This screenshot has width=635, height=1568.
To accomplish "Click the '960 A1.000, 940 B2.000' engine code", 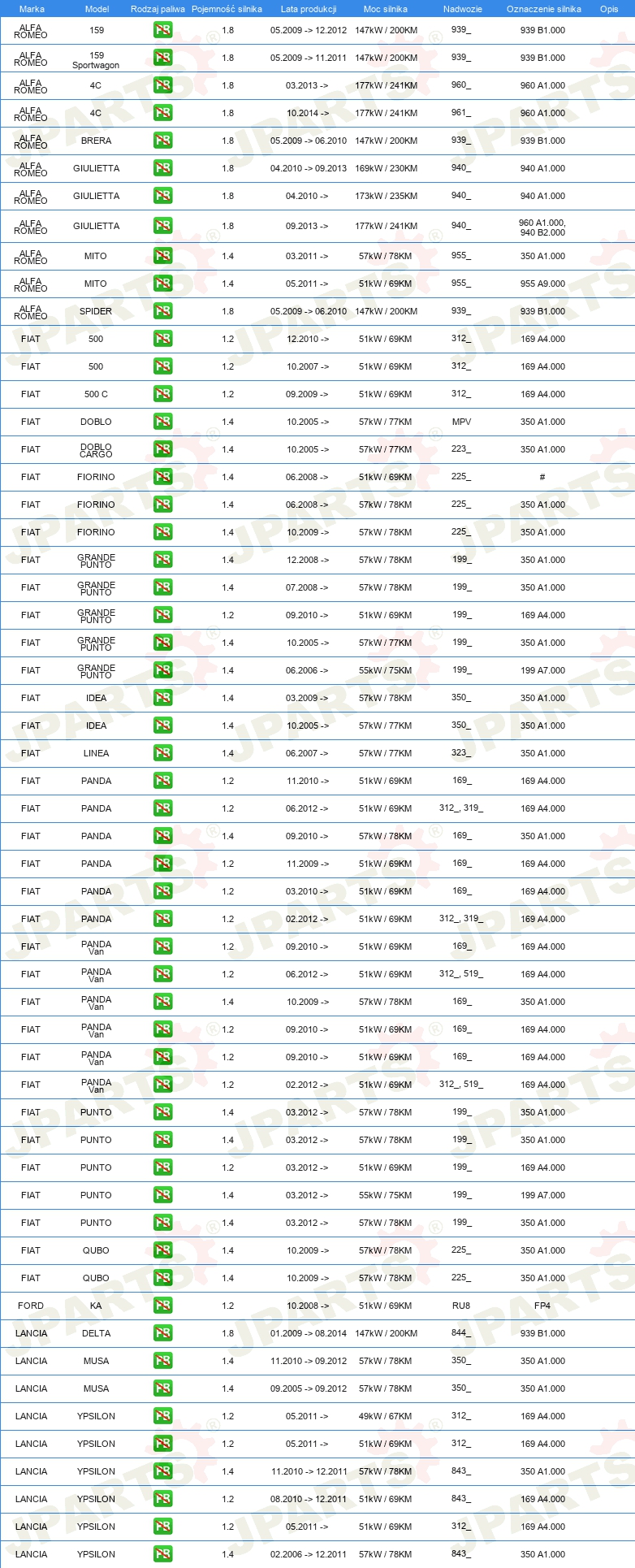I will 542,227.
